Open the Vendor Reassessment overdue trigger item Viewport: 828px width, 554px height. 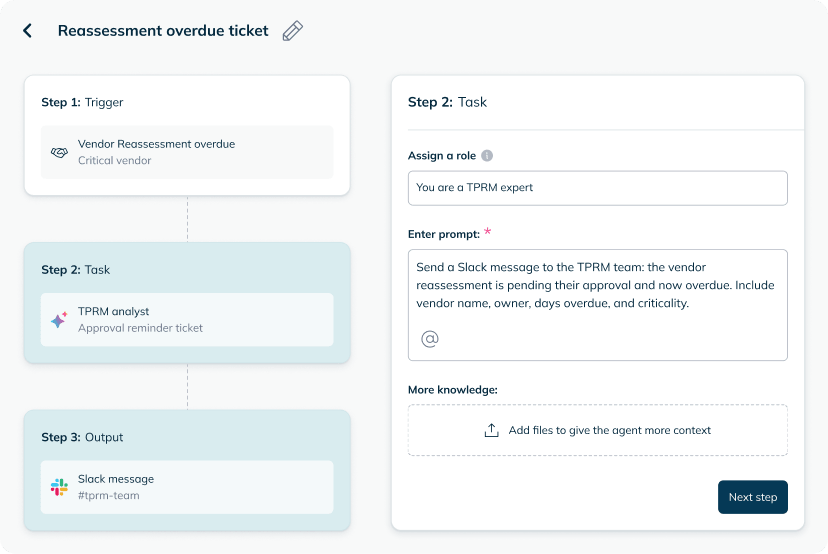[x=187, y=152]
